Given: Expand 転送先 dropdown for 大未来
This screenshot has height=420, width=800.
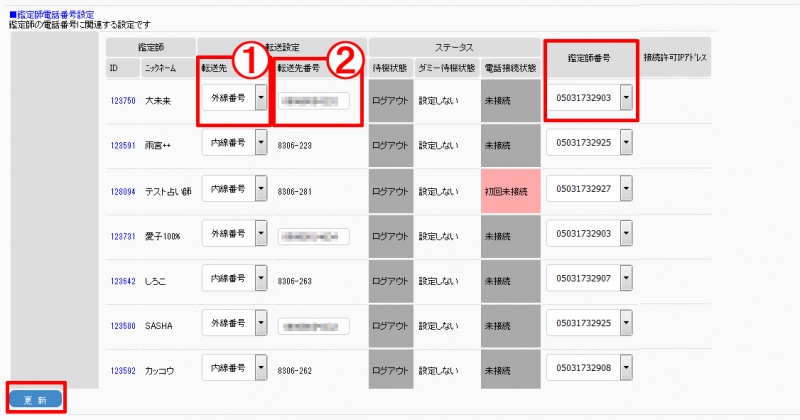Looking at the screenshot, I should point(260,98).
